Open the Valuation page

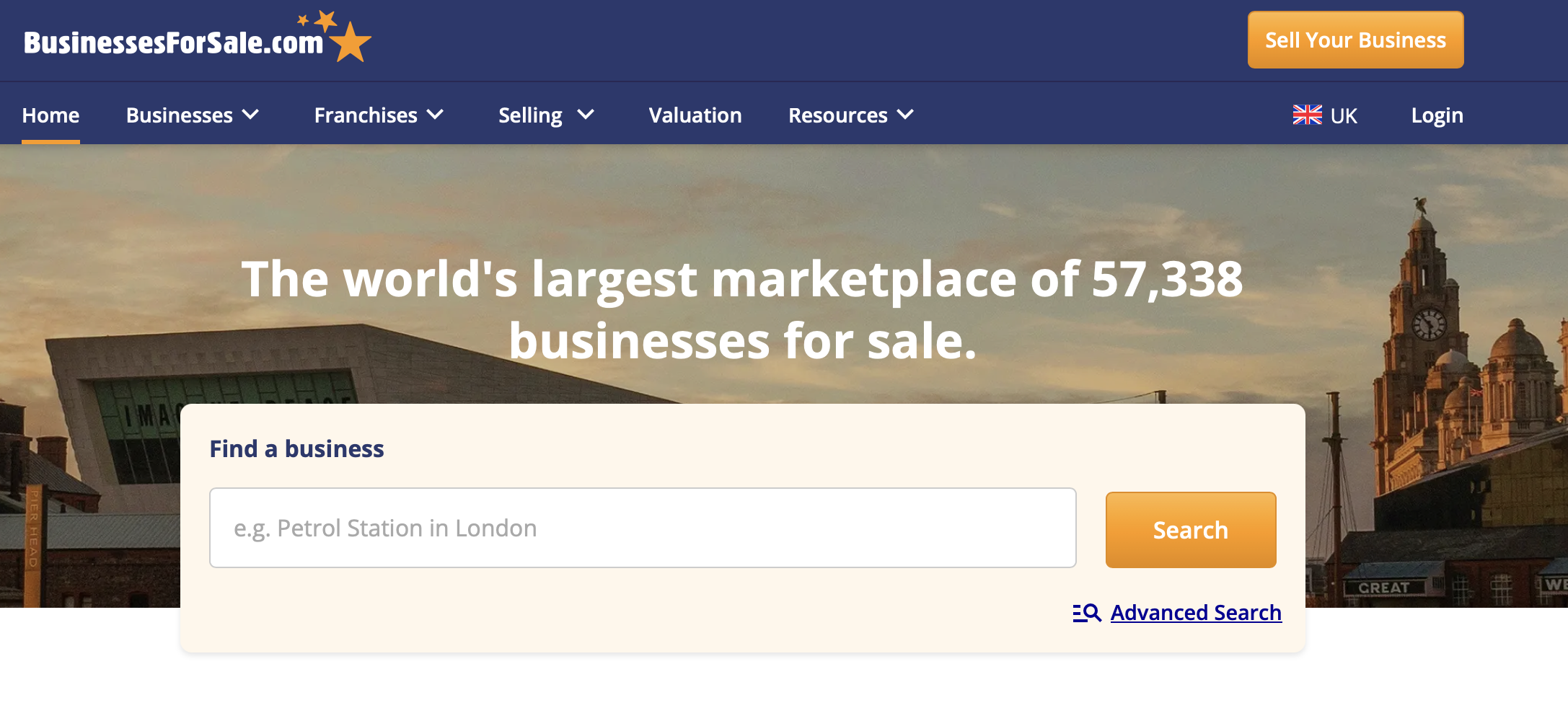695,115
